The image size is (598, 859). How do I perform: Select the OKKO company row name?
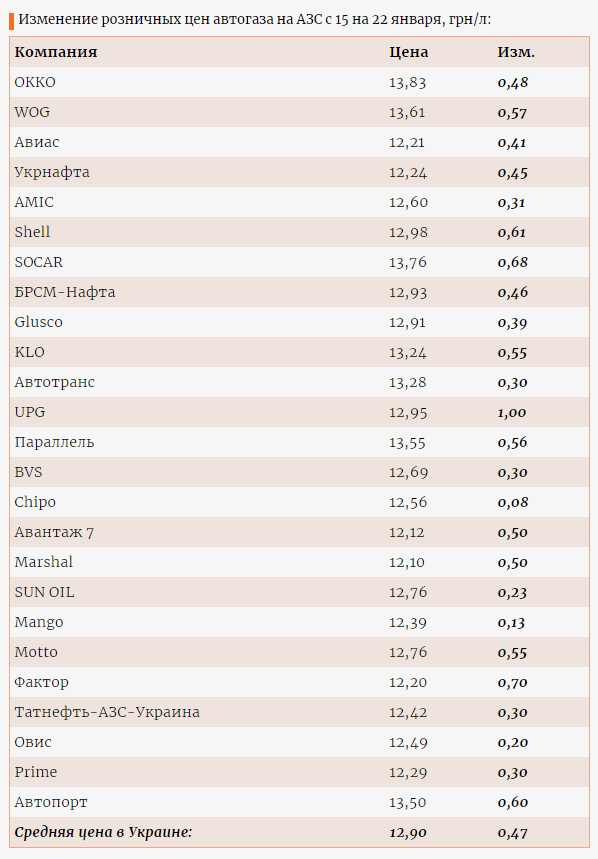click(x=35, y=82)
